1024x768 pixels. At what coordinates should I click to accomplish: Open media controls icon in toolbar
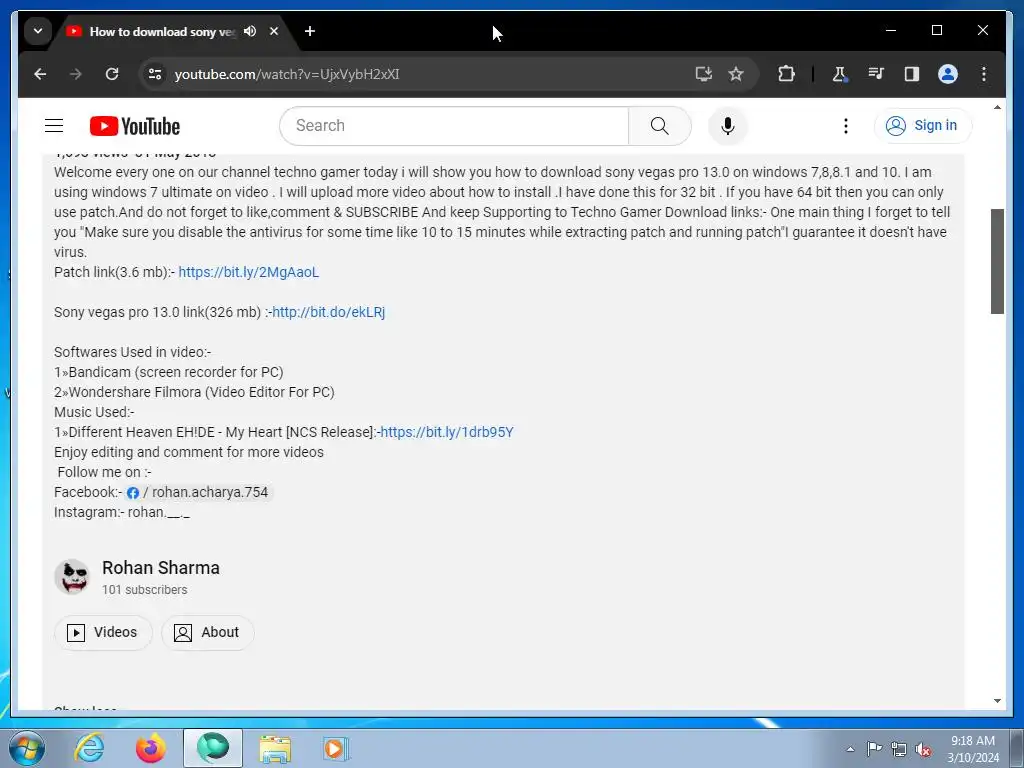(x=876, y=74)
